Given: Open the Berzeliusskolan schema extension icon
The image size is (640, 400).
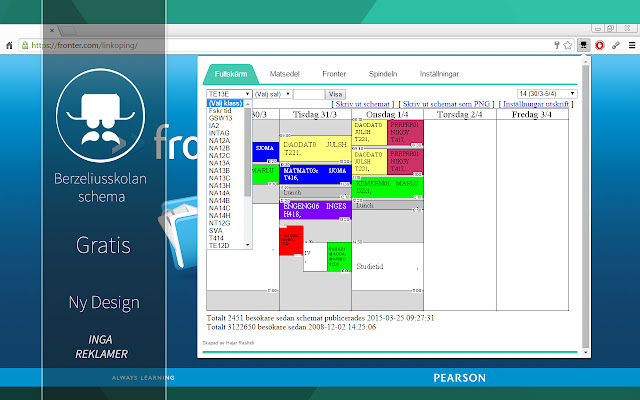Looking at the screenshot, I should [584, 45].
